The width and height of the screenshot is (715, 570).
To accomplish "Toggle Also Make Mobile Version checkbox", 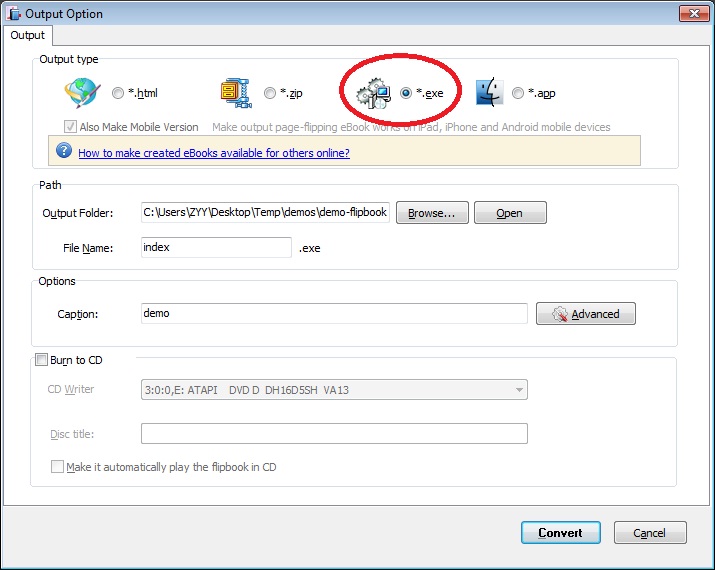I will (x=70, y=126).
